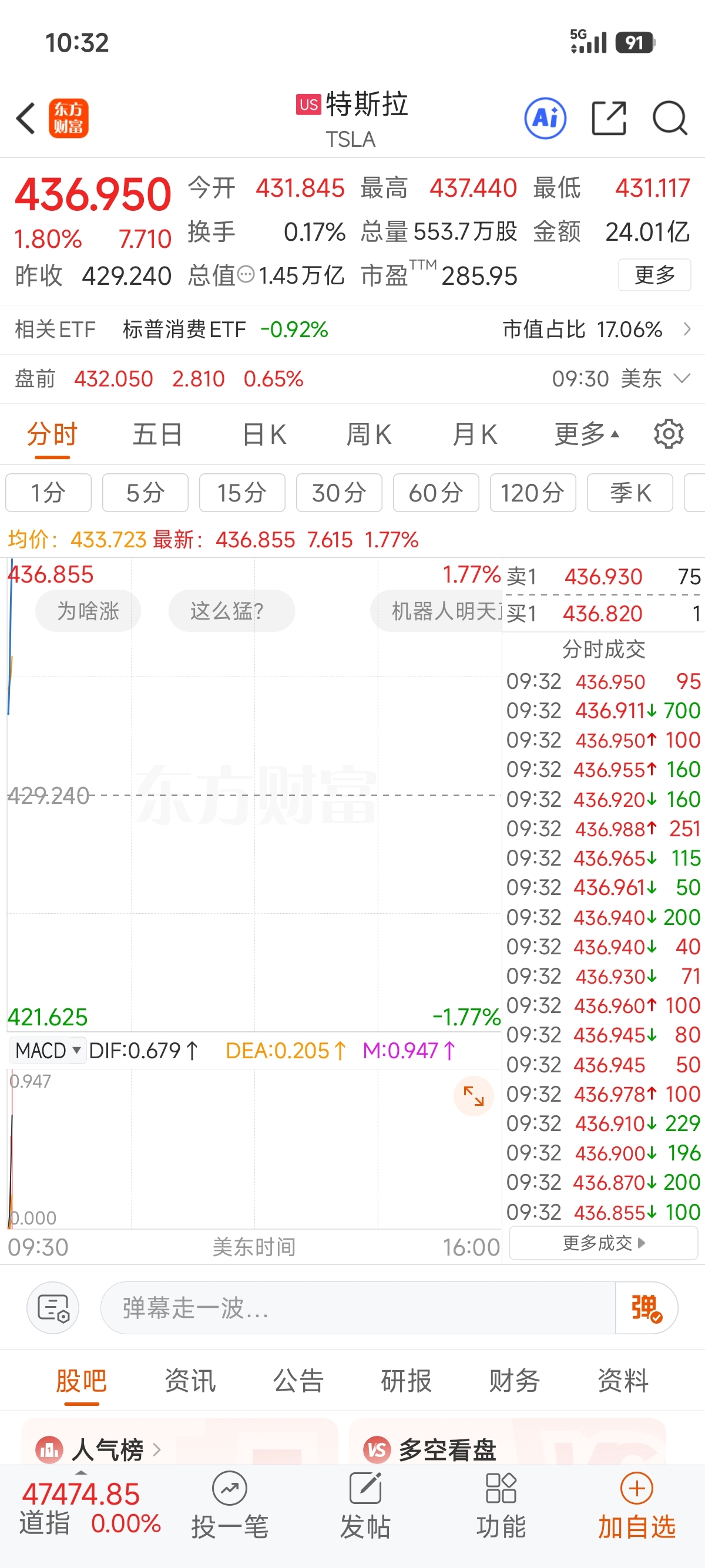Open the 公告 tab
The image size is (705, 1568).
pyautogui.click(x=298, y=1380)
